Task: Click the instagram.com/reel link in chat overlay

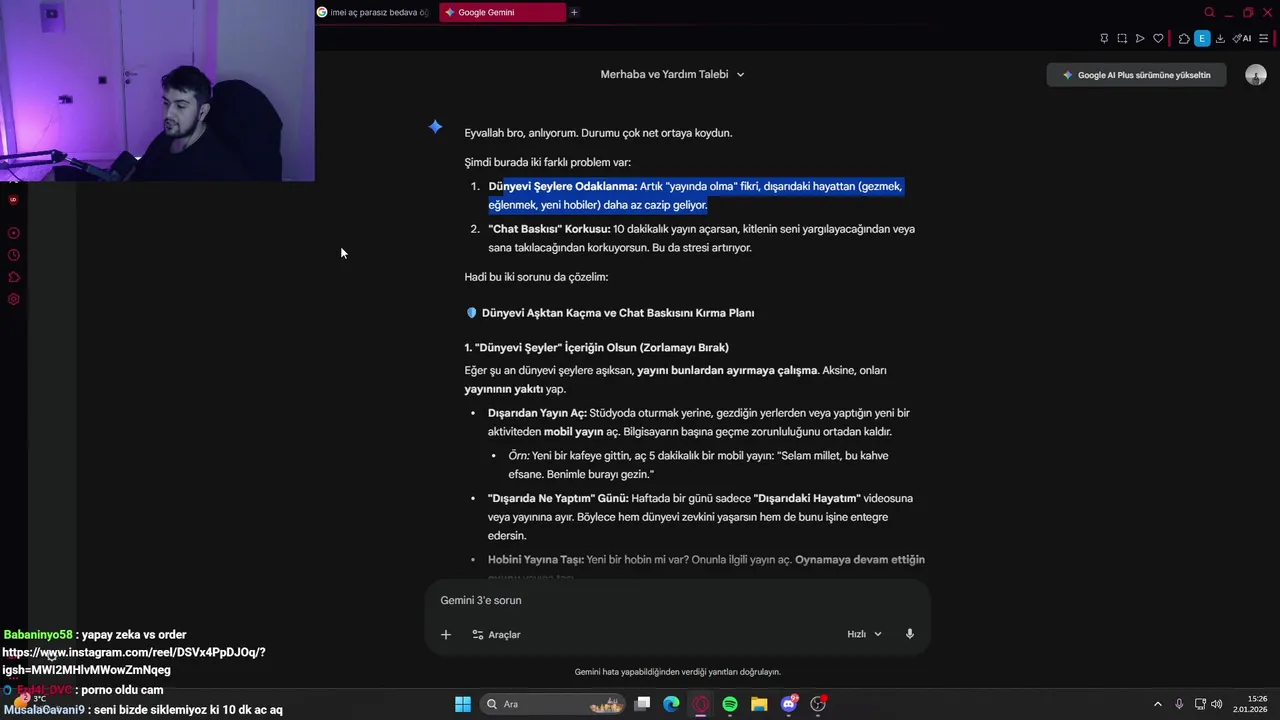Action: (x=134, y=661)
